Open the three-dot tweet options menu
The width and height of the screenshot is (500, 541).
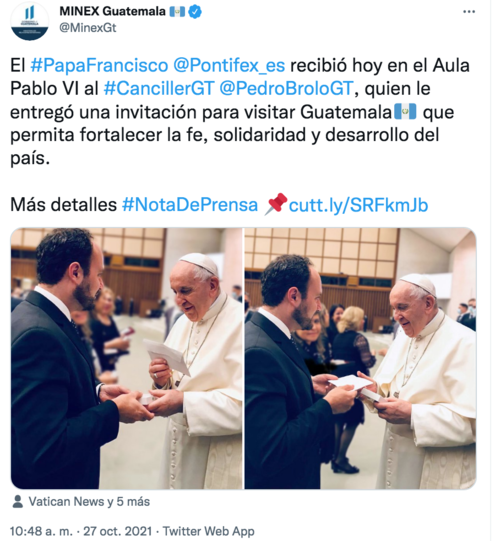click(469, 12)
